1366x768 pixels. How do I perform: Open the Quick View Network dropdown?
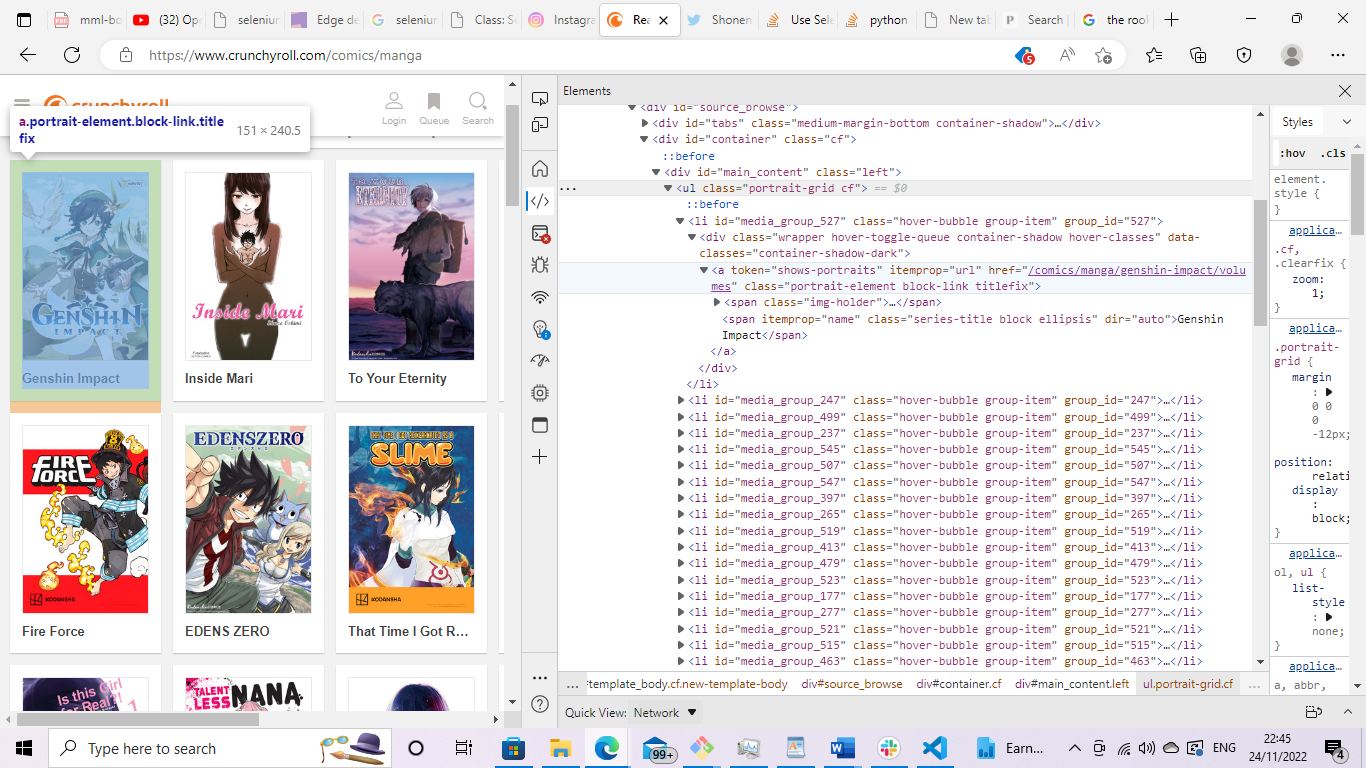666,713
